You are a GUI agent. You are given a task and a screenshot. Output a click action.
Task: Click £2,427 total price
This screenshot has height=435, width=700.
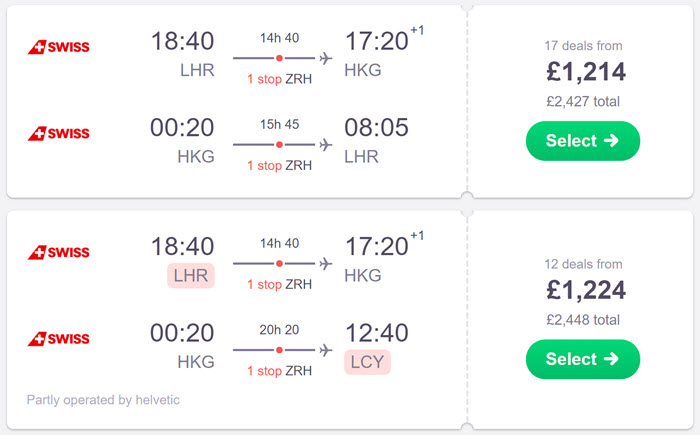(583, 101)
